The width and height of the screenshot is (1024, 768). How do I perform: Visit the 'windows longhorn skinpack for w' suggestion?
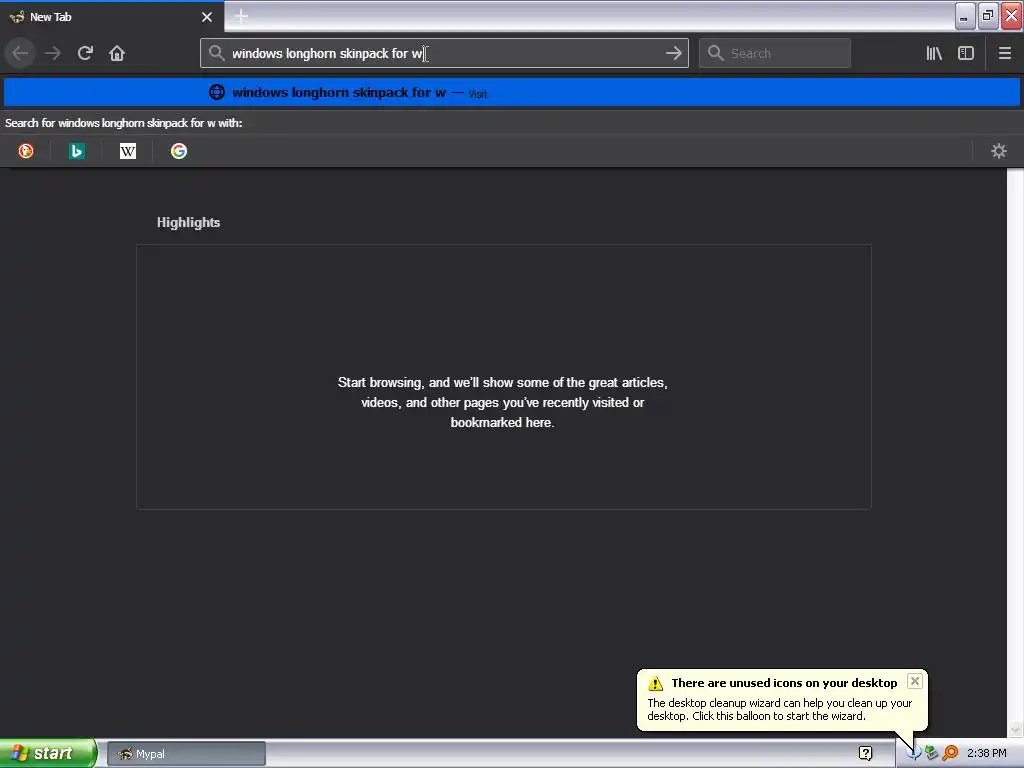pos(511,92)
